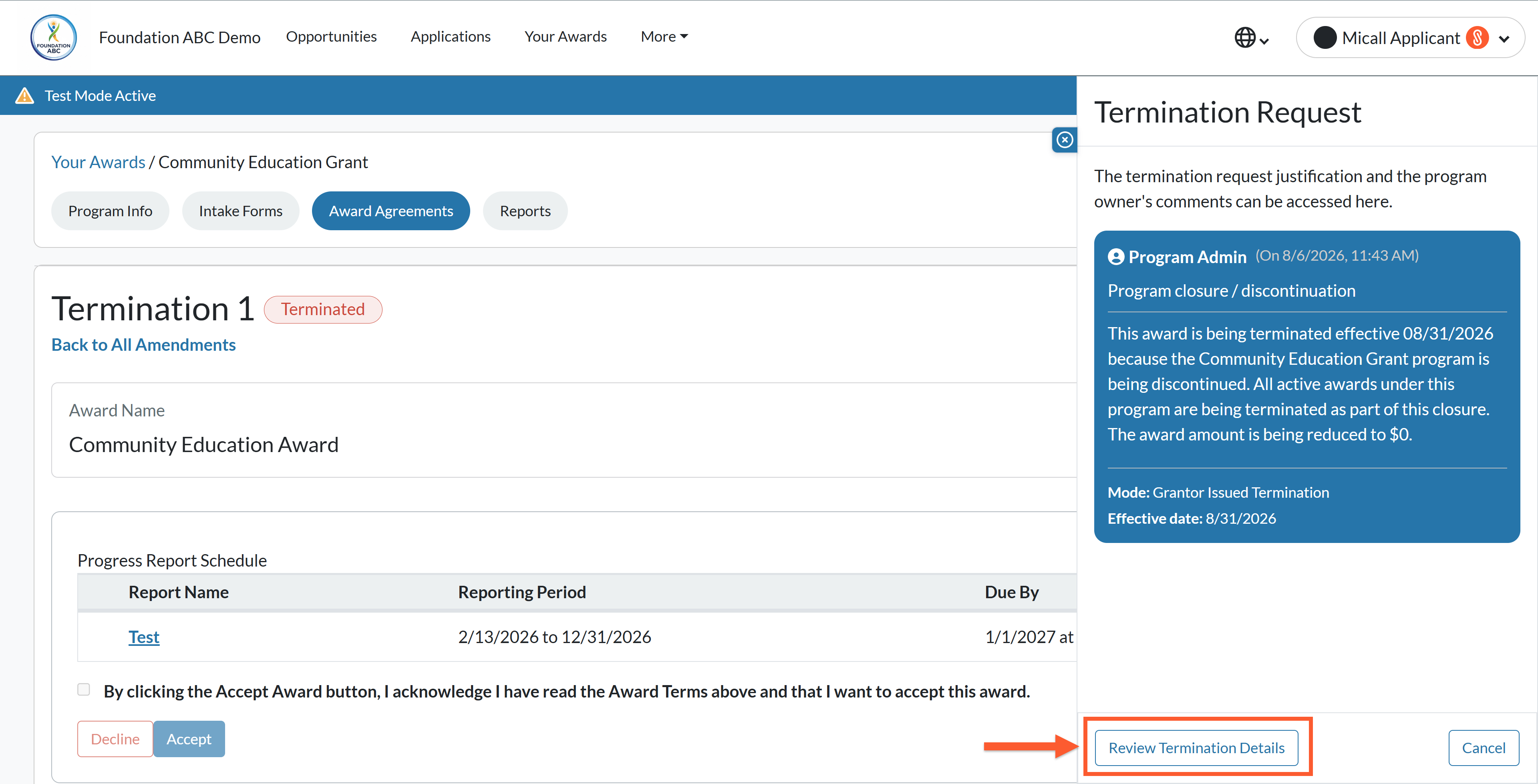Screen dimensions: 1538x784
Task: Click Cancel in the Termination Request panel
Action: point(1484,748)
